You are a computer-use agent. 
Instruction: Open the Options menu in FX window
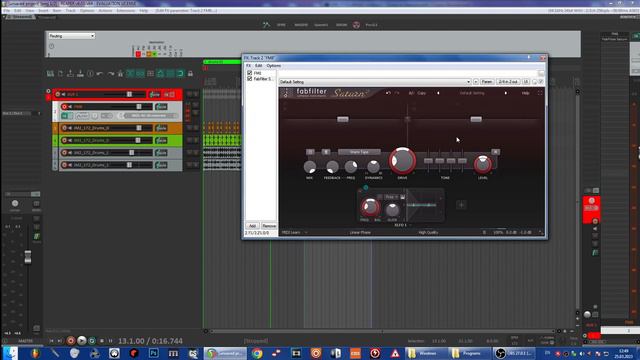coord(273,65)
